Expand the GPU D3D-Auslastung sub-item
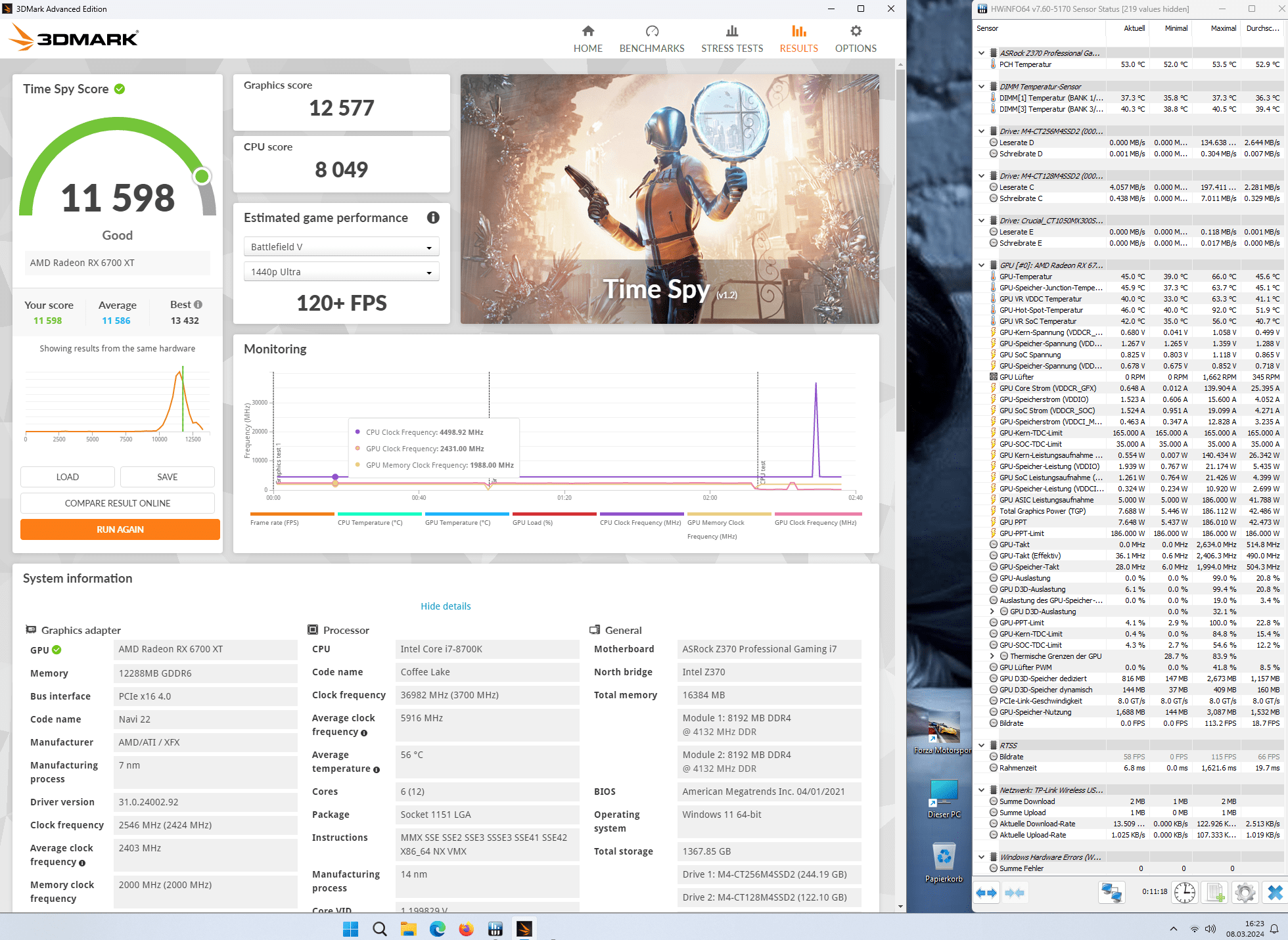The width and height of the screenshot is (1288, 940). tap(992, 612)
